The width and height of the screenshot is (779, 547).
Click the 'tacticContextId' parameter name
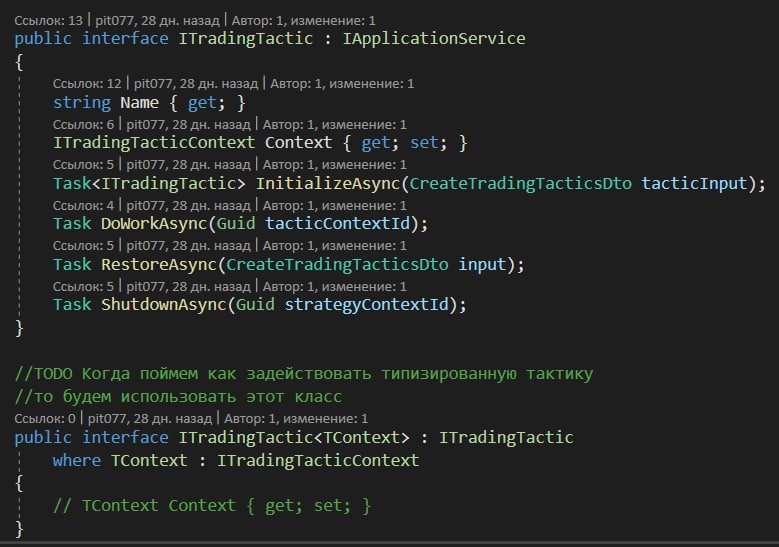pos(337,224)
